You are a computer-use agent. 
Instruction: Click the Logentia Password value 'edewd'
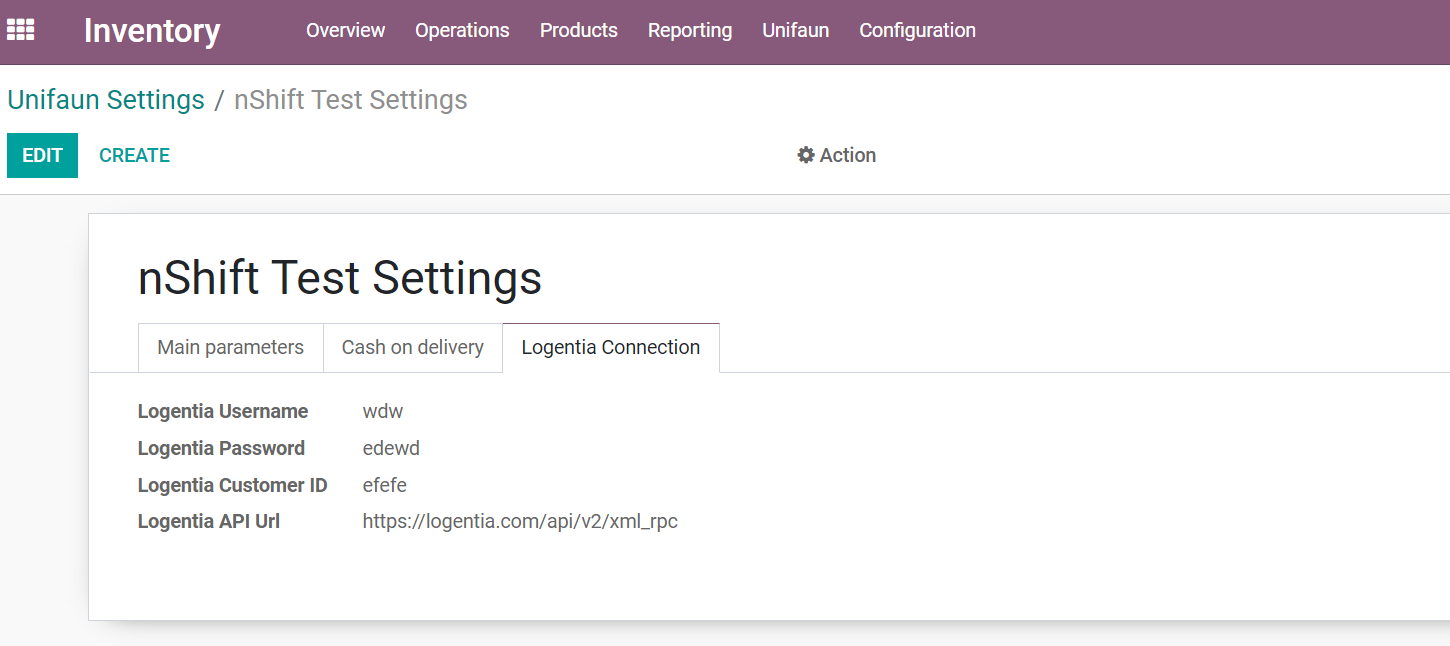[391, 448]
